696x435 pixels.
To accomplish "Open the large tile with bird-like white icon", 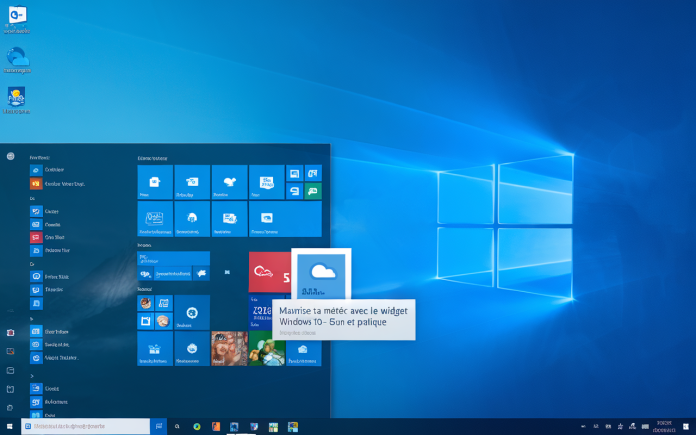I will click(229, 182).
